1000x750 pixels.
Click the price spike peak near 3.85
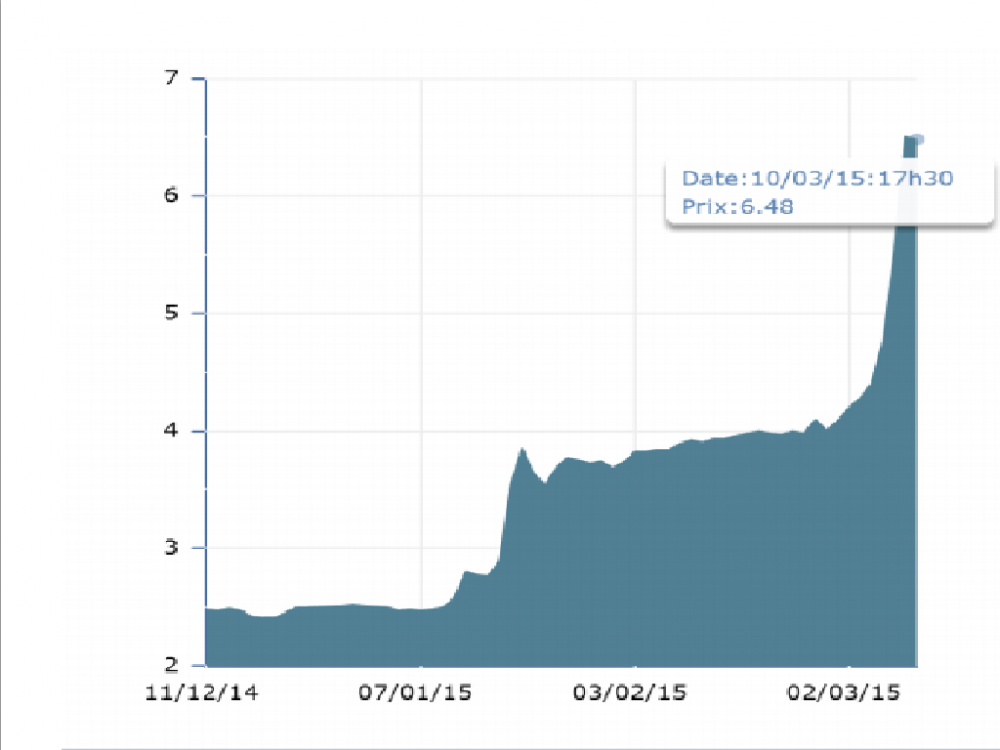click(522, 450)
